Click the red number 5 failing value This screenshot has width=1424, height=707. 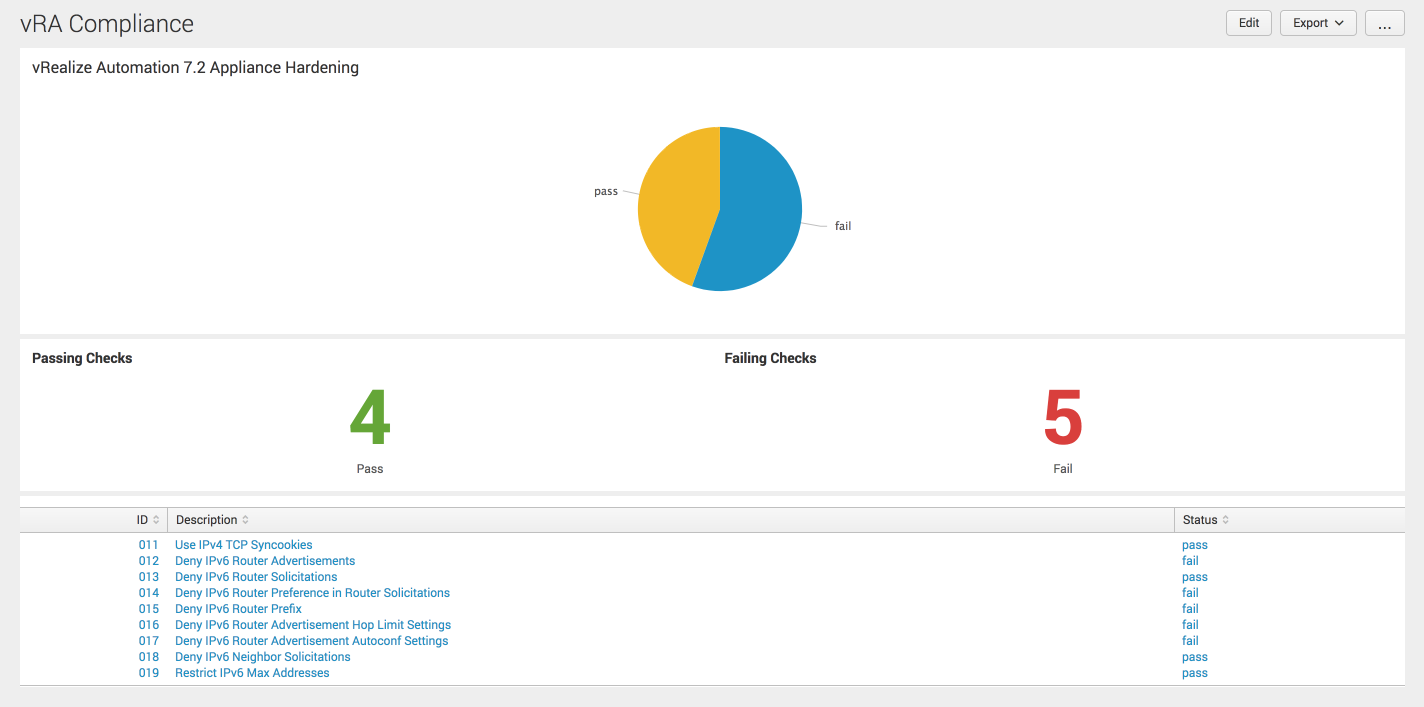pyautogui.click(x=1063, y=418)
